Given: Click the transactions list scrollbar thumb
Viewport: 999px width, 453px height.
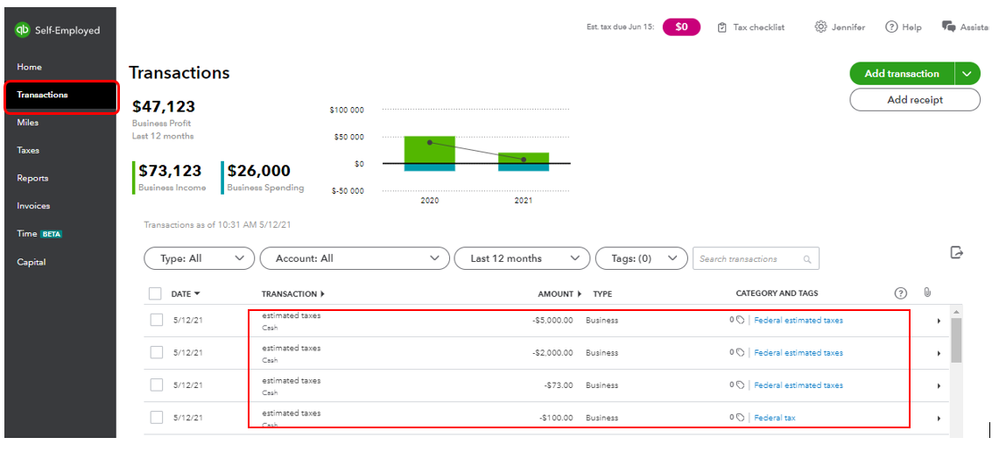Looking at the screenshot, I should point(956,340).
